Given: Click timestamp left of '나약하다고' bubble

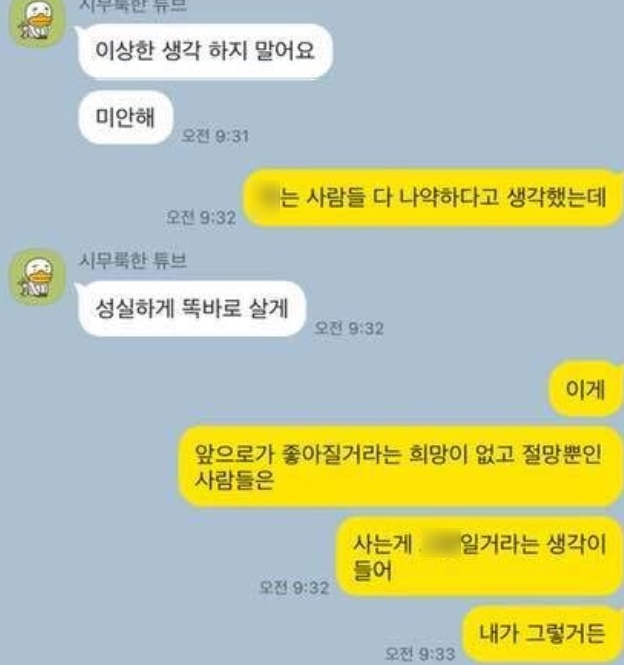Looking at the screenshot, I should pyautogui.click(x=201, y=217).
